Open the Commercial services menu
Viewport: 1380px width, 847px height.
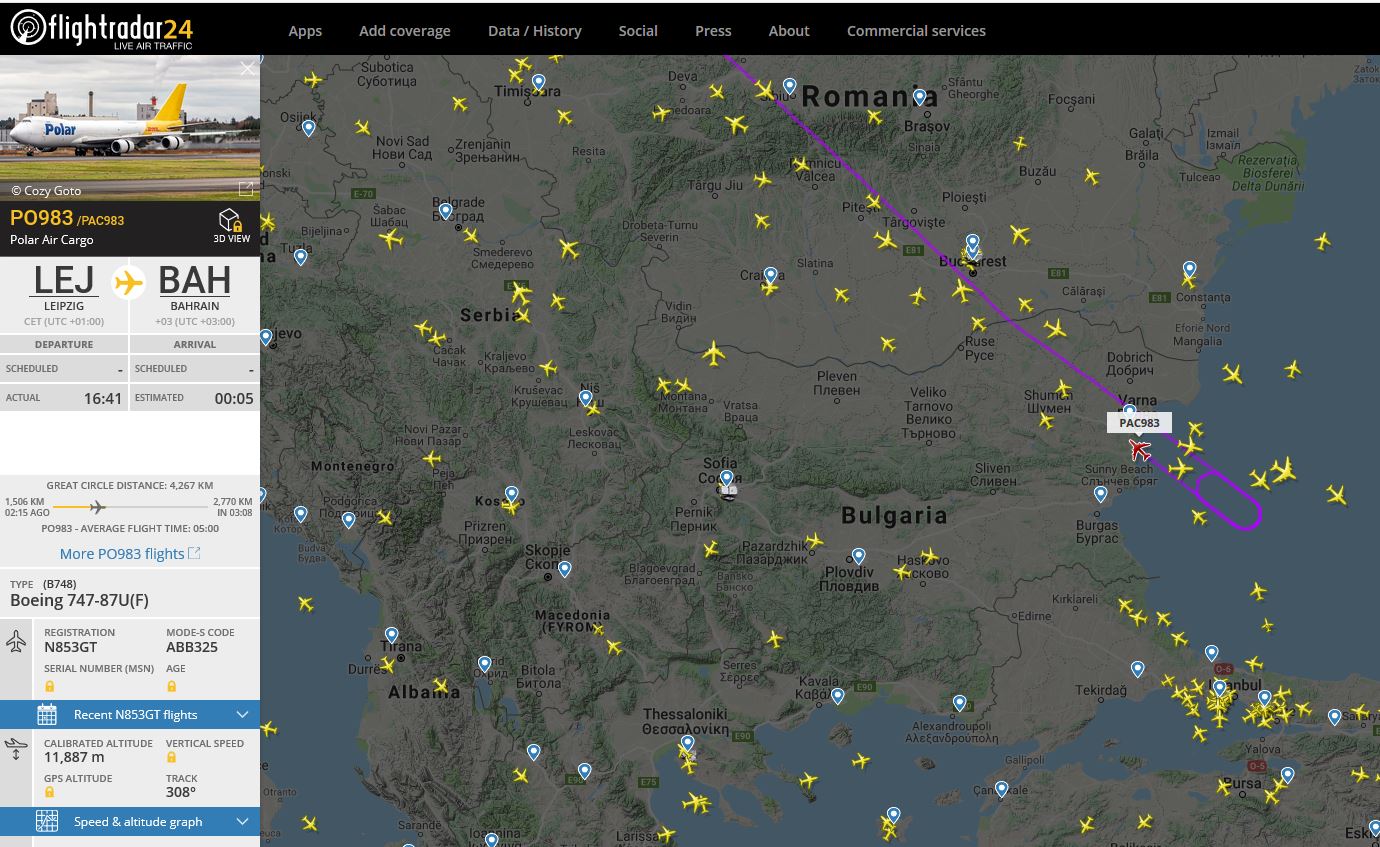coord(916,31)
